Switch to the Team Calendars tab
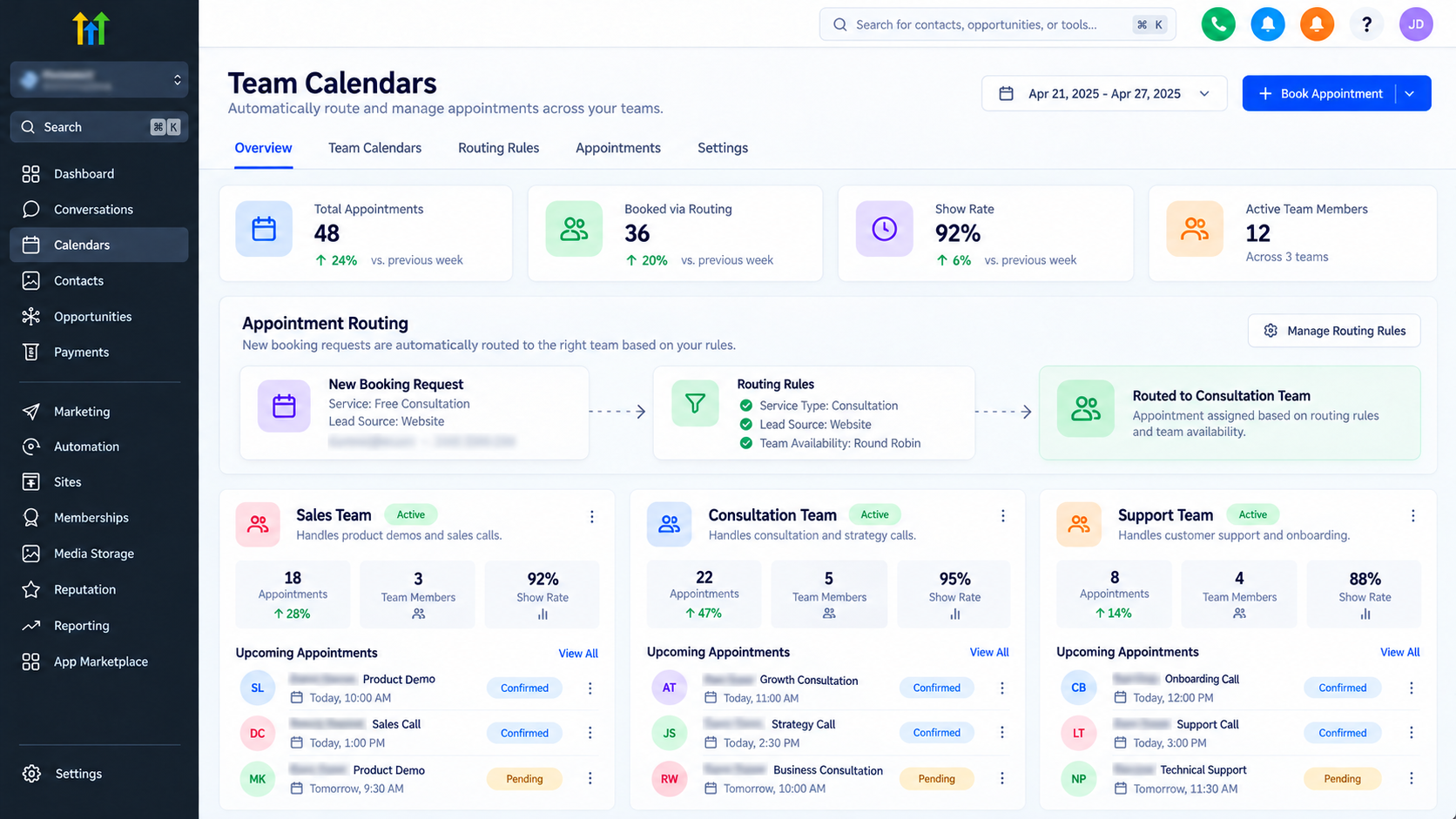This screenshot has width=1456, height=819. point(374,148)
